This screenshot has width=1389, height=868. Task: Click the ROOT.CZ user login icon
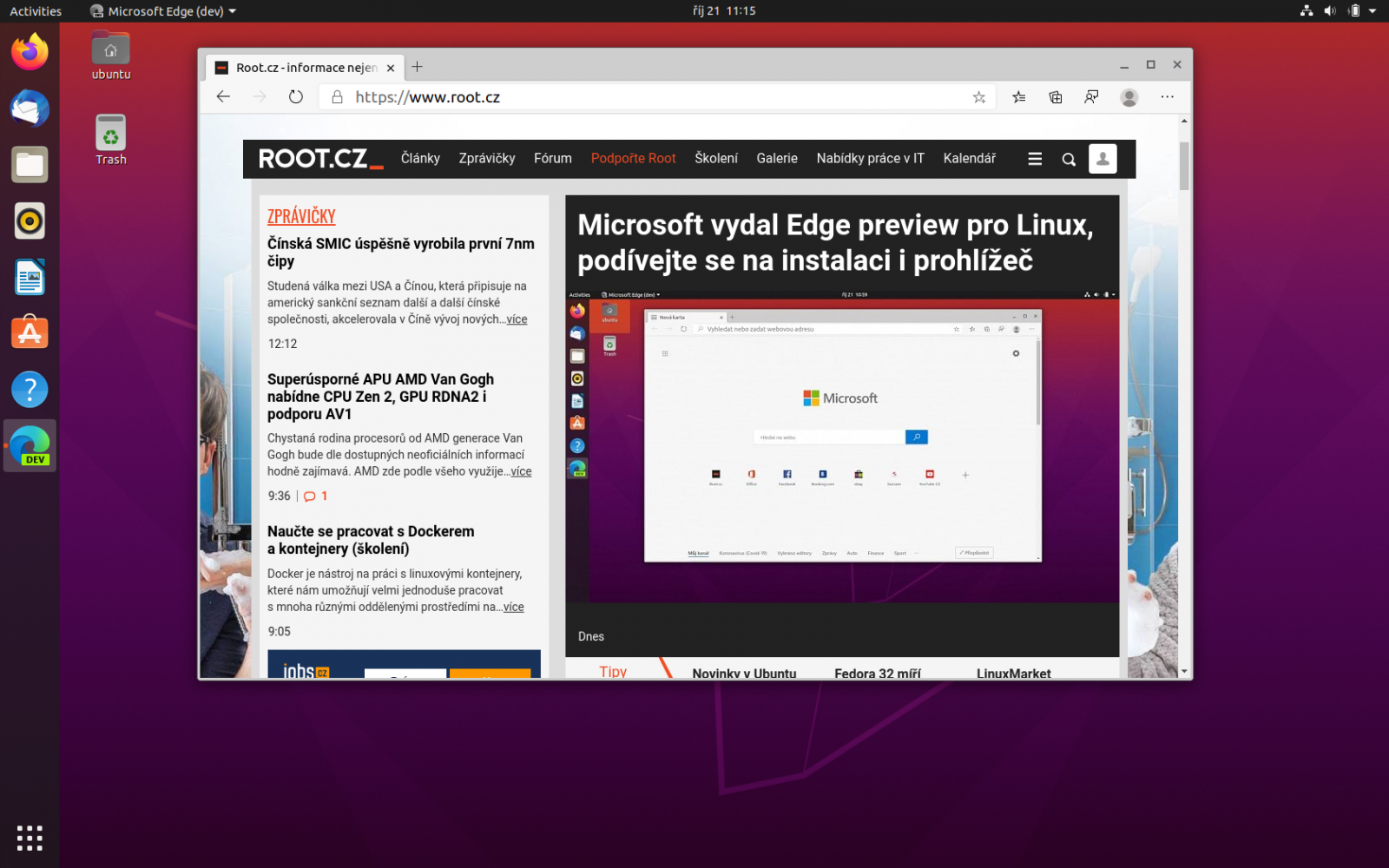(x=1103, y=159)
